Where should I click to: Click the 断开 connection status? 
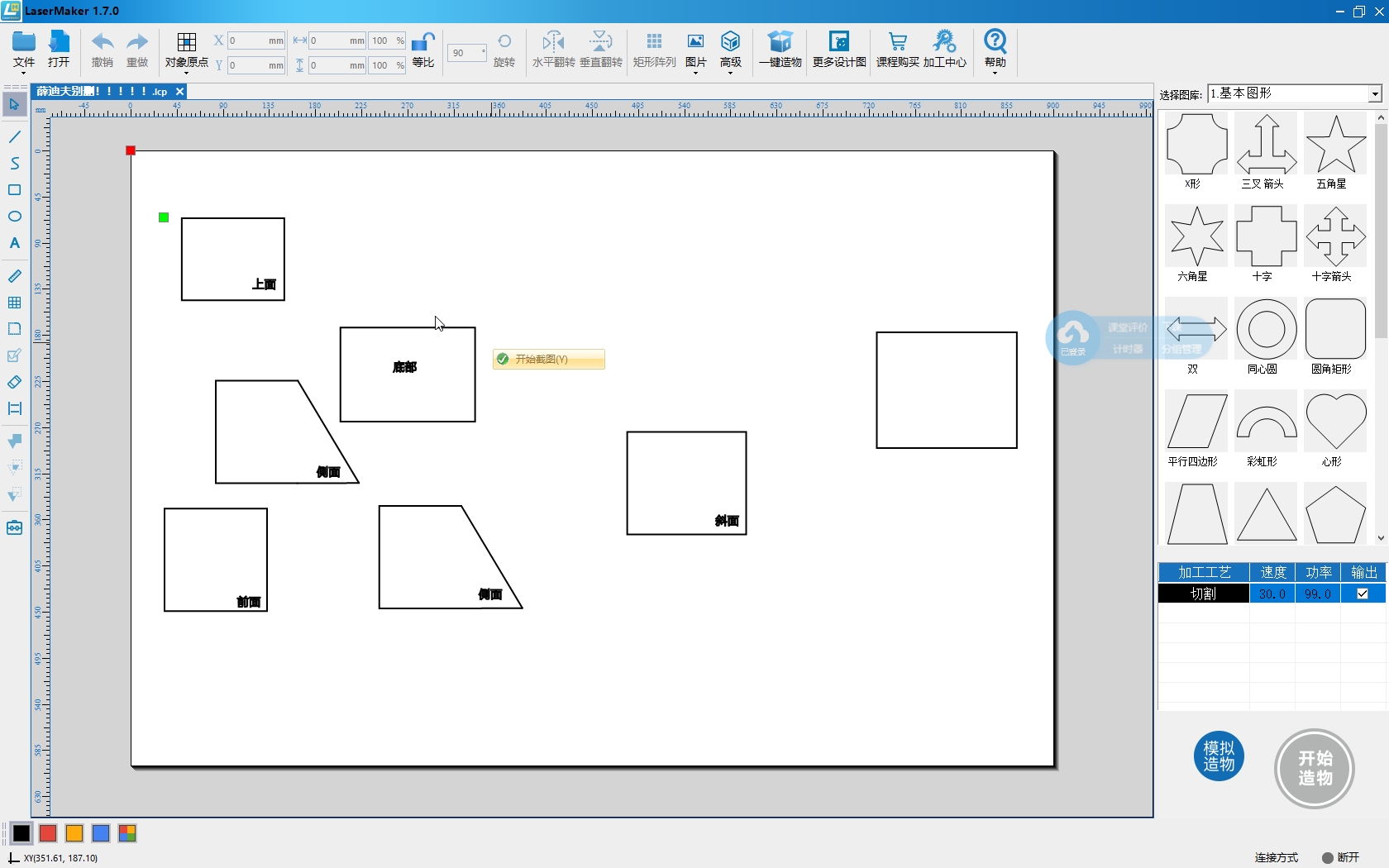[x=1340, y=857]
